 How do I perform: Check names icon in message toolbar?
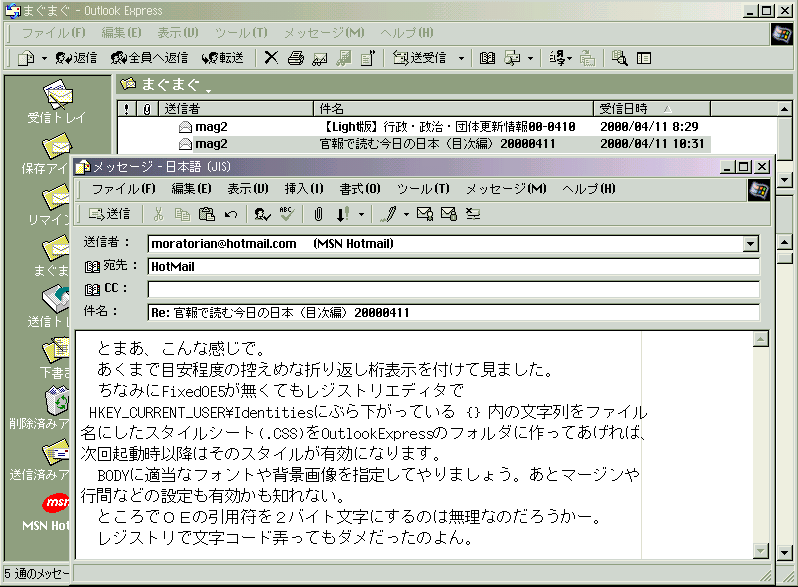262,214
